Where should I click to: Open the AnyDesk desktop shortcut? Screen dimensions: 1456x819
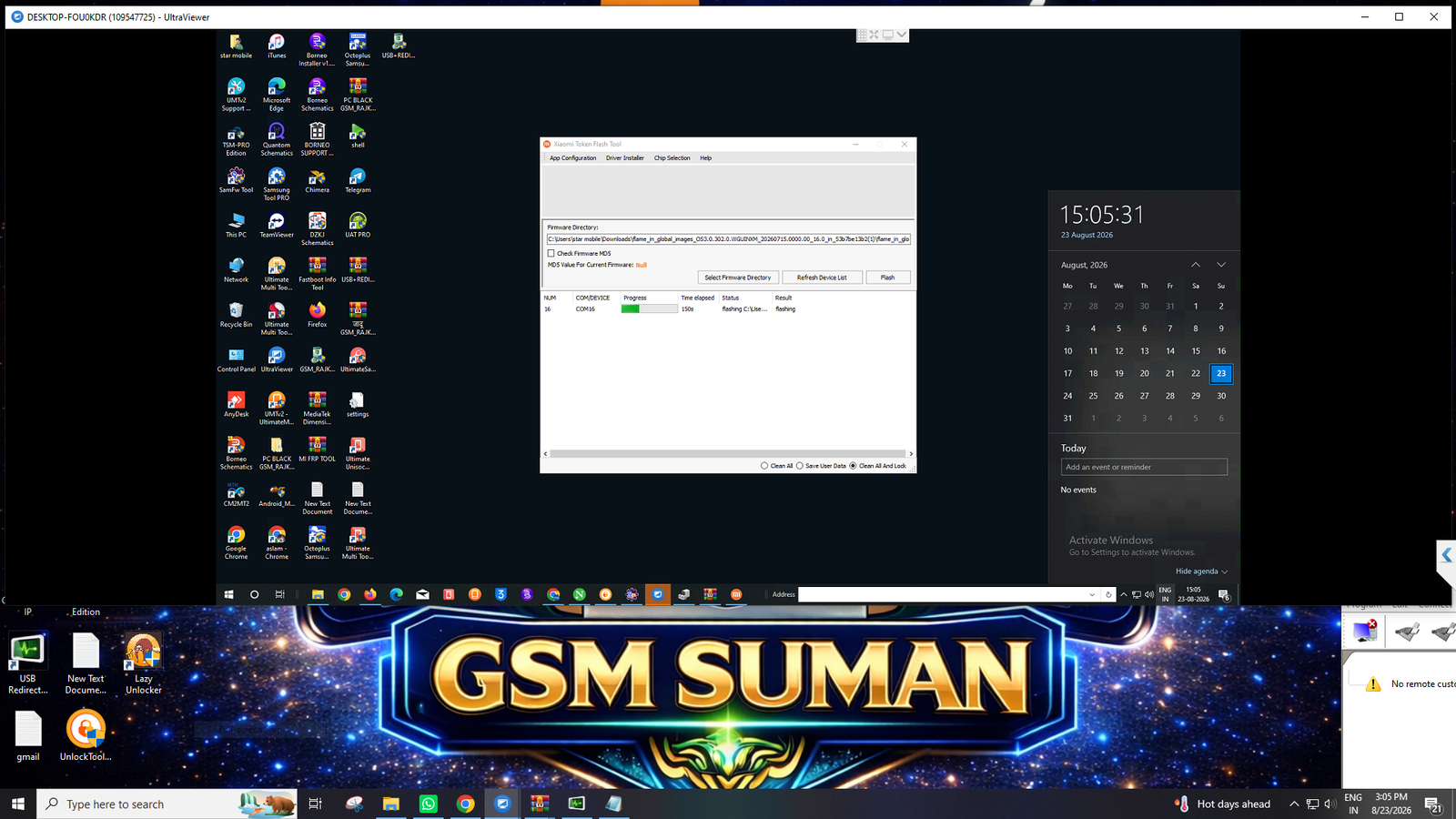coord(236,404)
